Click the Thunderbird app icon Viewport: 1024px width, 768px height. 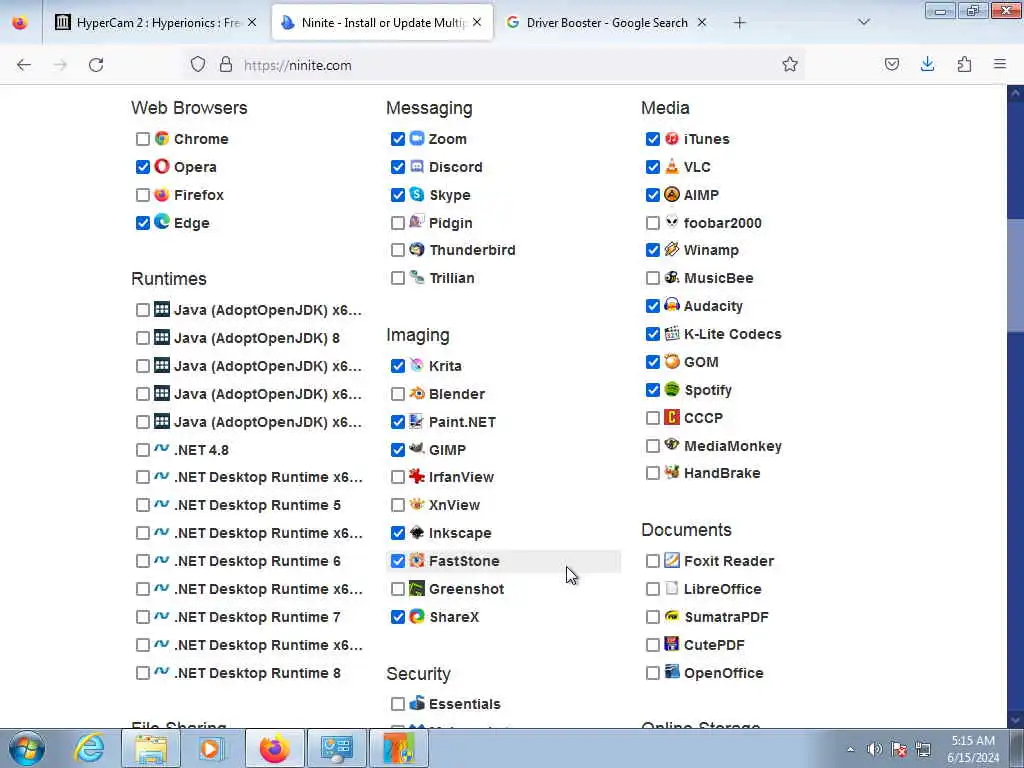[417, 249]
